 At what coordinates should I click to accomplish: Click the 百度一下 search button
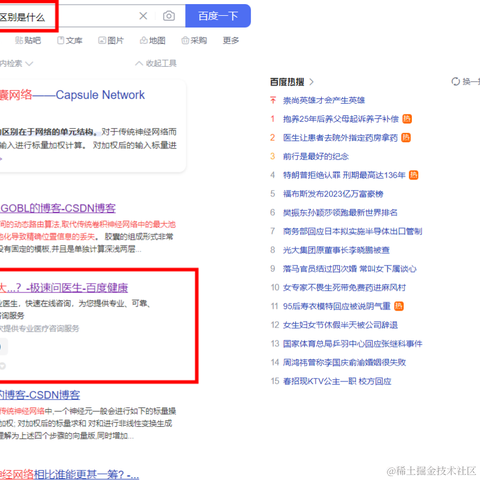point(218,16)
